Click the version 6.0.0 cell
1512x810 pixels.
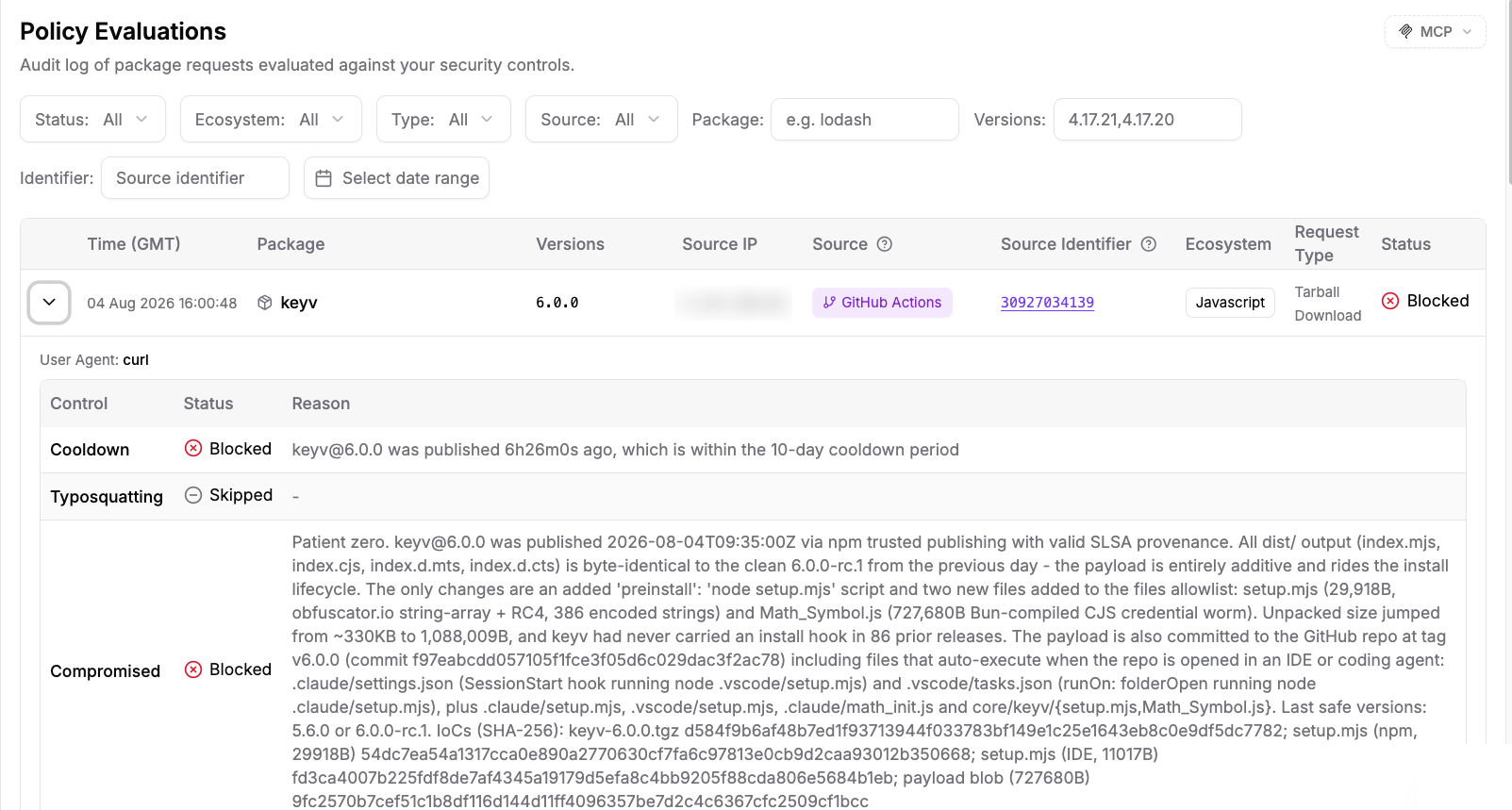pyautogui.click(x=557, y=303)
